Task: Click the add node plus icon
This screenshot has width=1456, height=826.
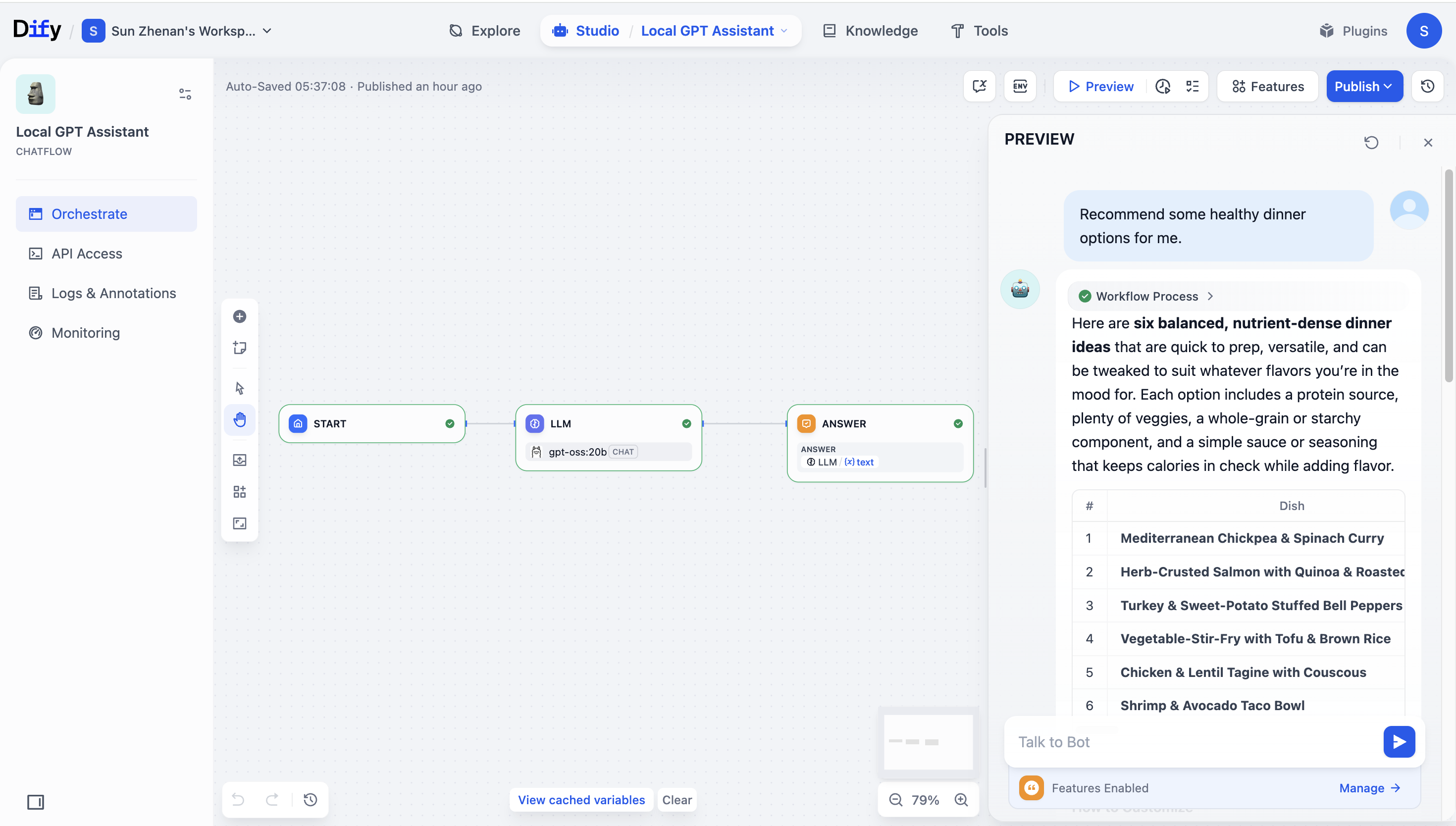Action: (x=239, y=316)
